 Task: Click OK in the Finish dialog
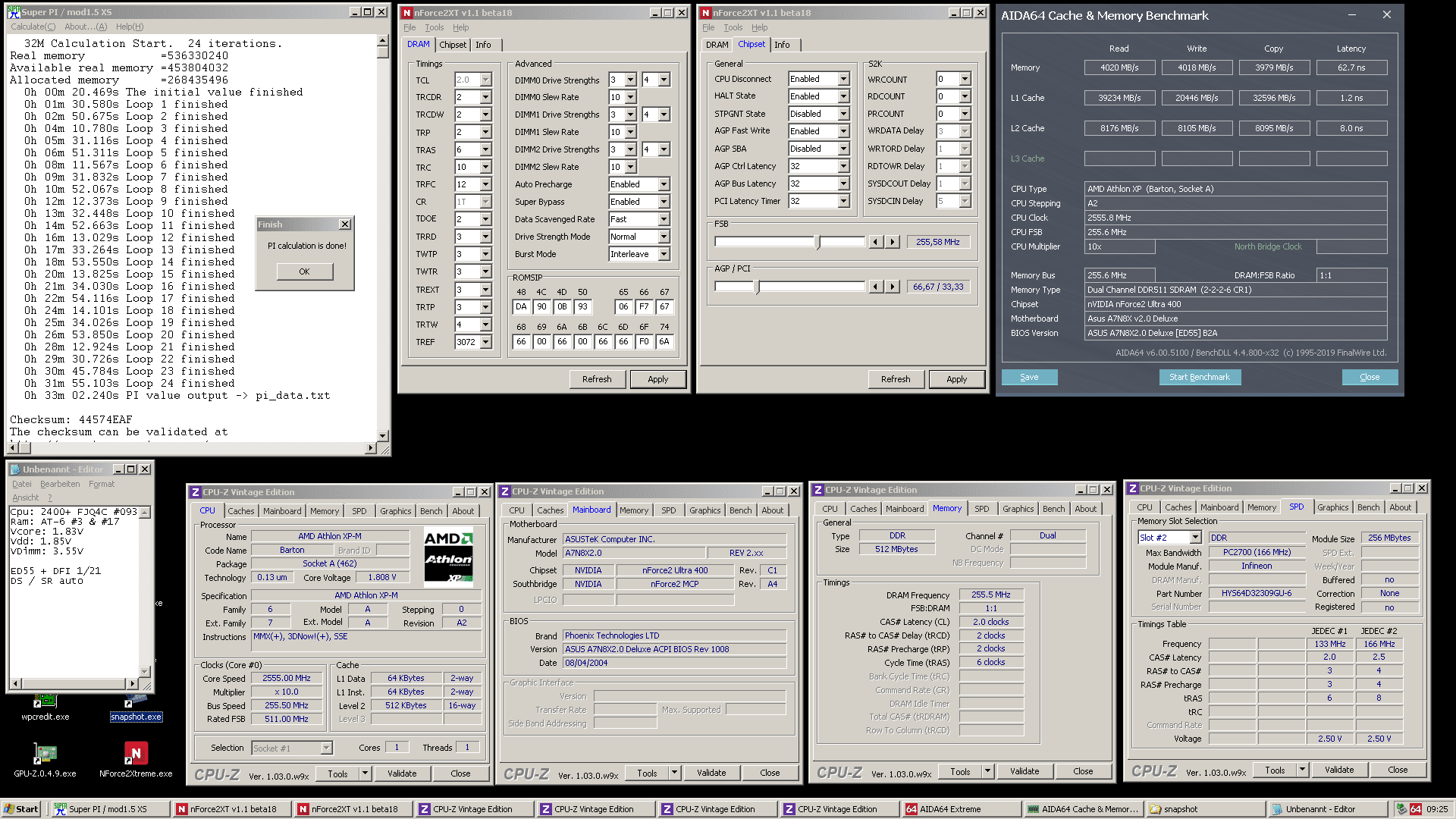click(x=304, y=271)
